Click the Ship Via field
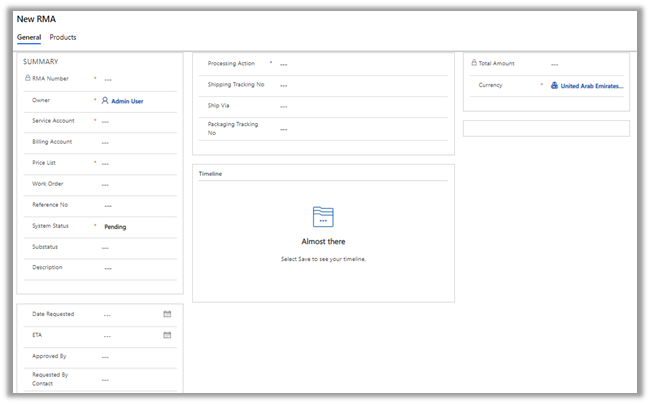The width and height of the screenshot is (650, 404). (360, 106)
